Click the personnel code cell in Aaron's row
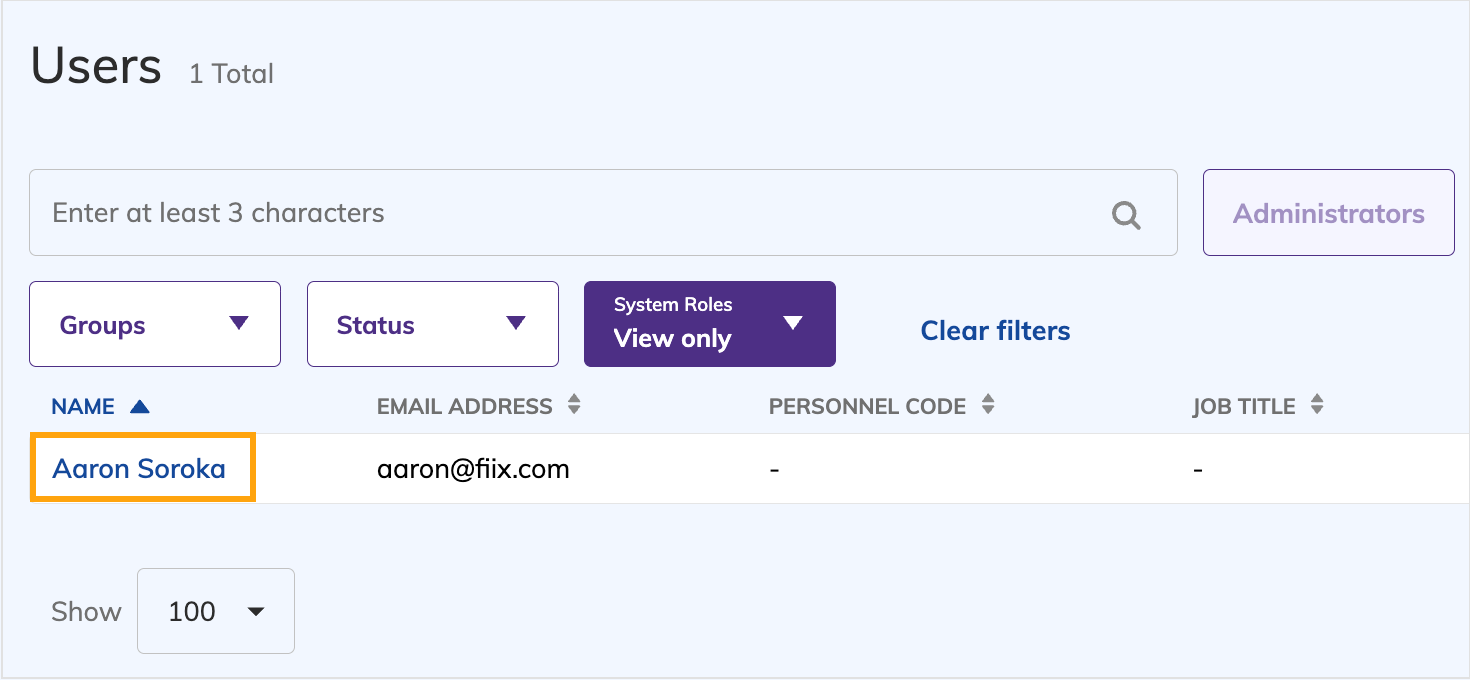Screen dimensions: 1470x680 point(774,468)
